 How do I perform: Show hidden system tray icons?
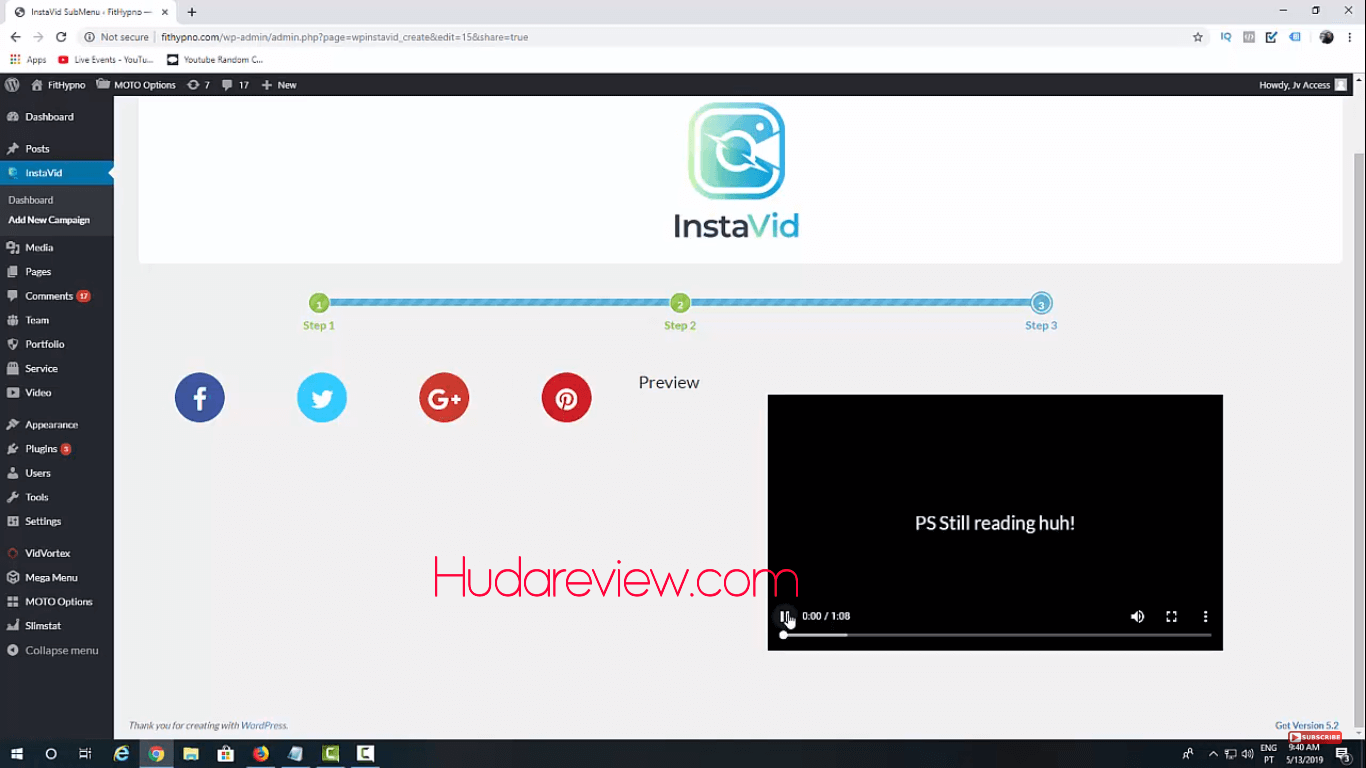1213,754
